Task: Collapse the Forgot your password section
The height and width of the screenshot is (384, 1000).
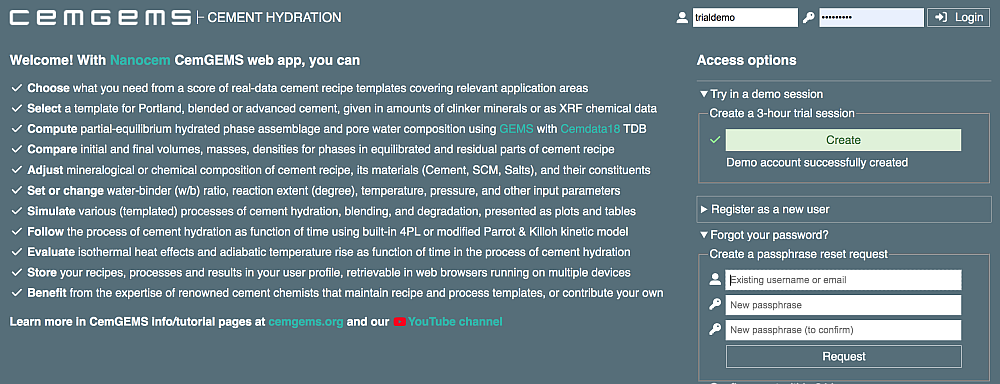Action: coord(764,235)
